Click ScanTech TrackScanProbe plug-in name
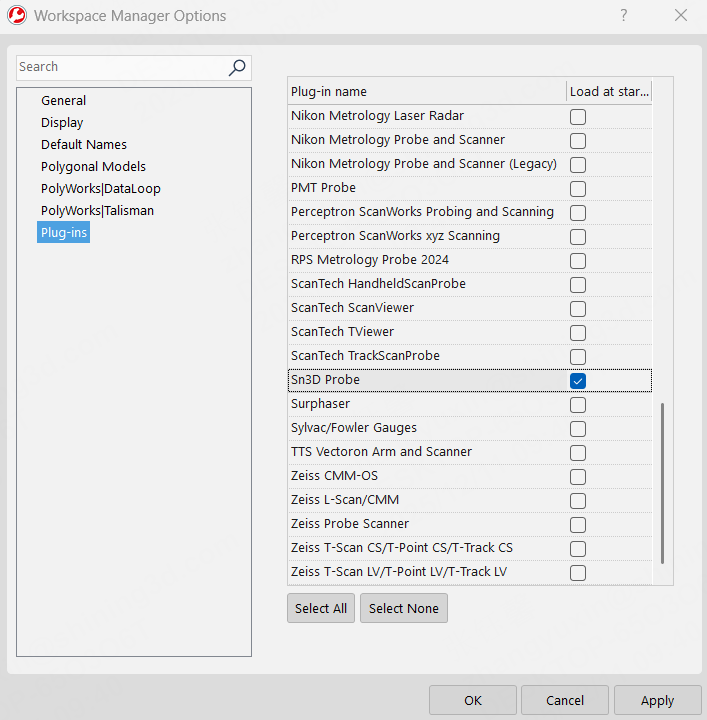 [365, 356]
